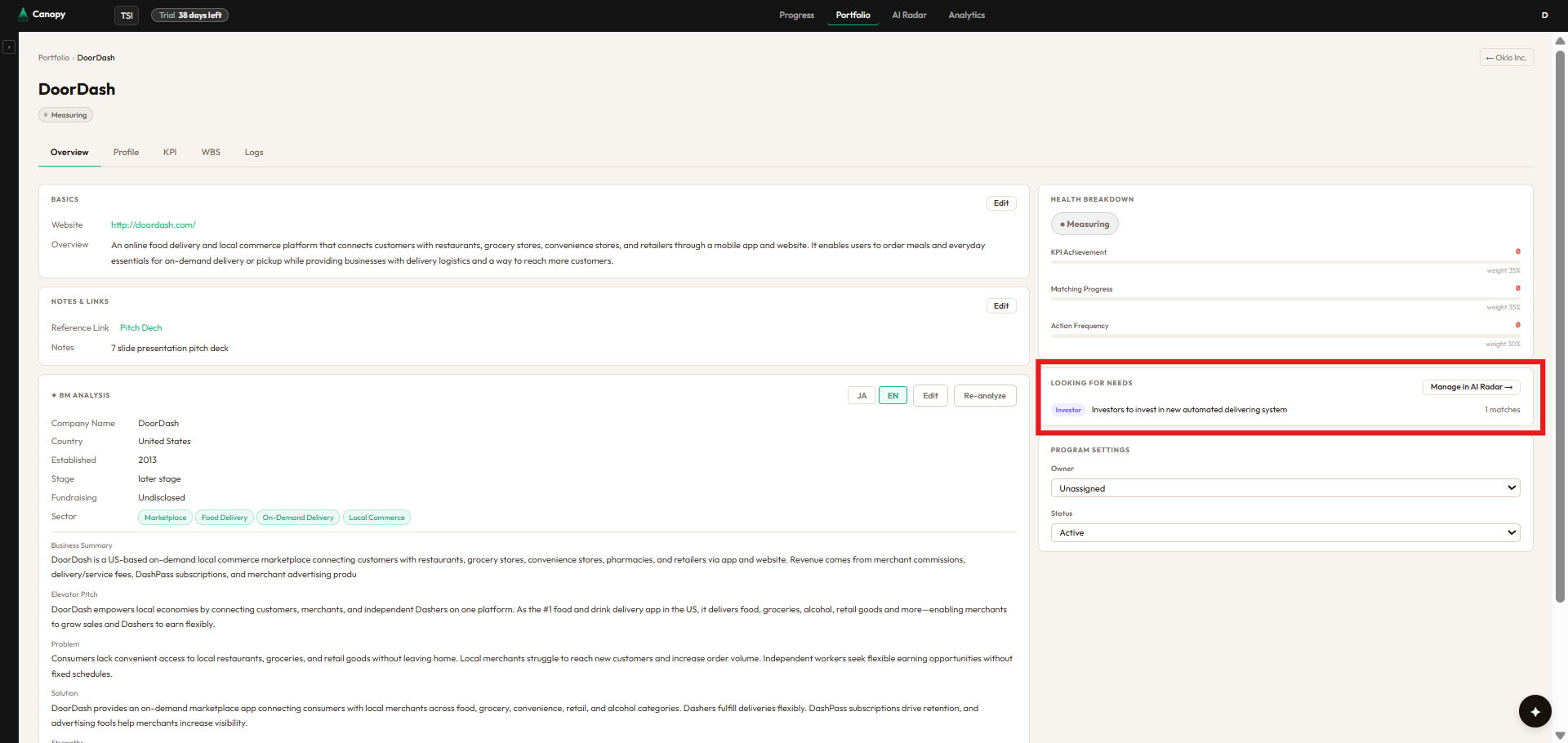Click the "Elevator Pitch" heading
This screenshot has width=1568, height=743.
click(74, 594)
